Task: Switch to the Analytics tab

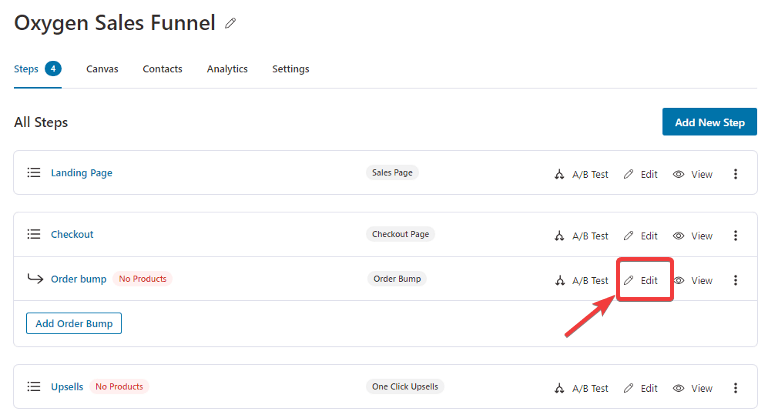Action: 227,69
